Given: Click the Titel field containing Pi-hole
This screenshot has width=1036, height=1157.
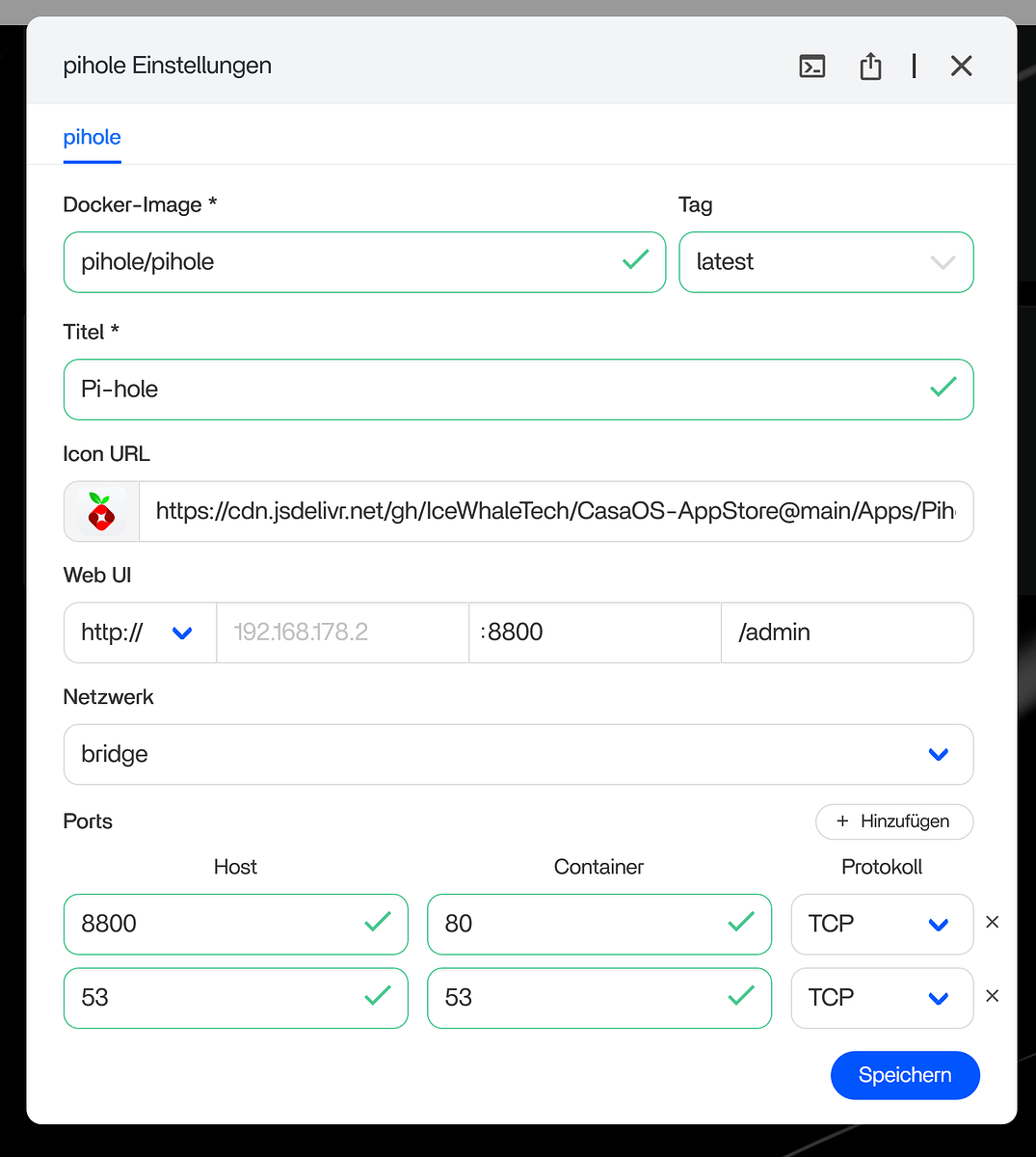Looking at the screenshot, I should [491, 390].
